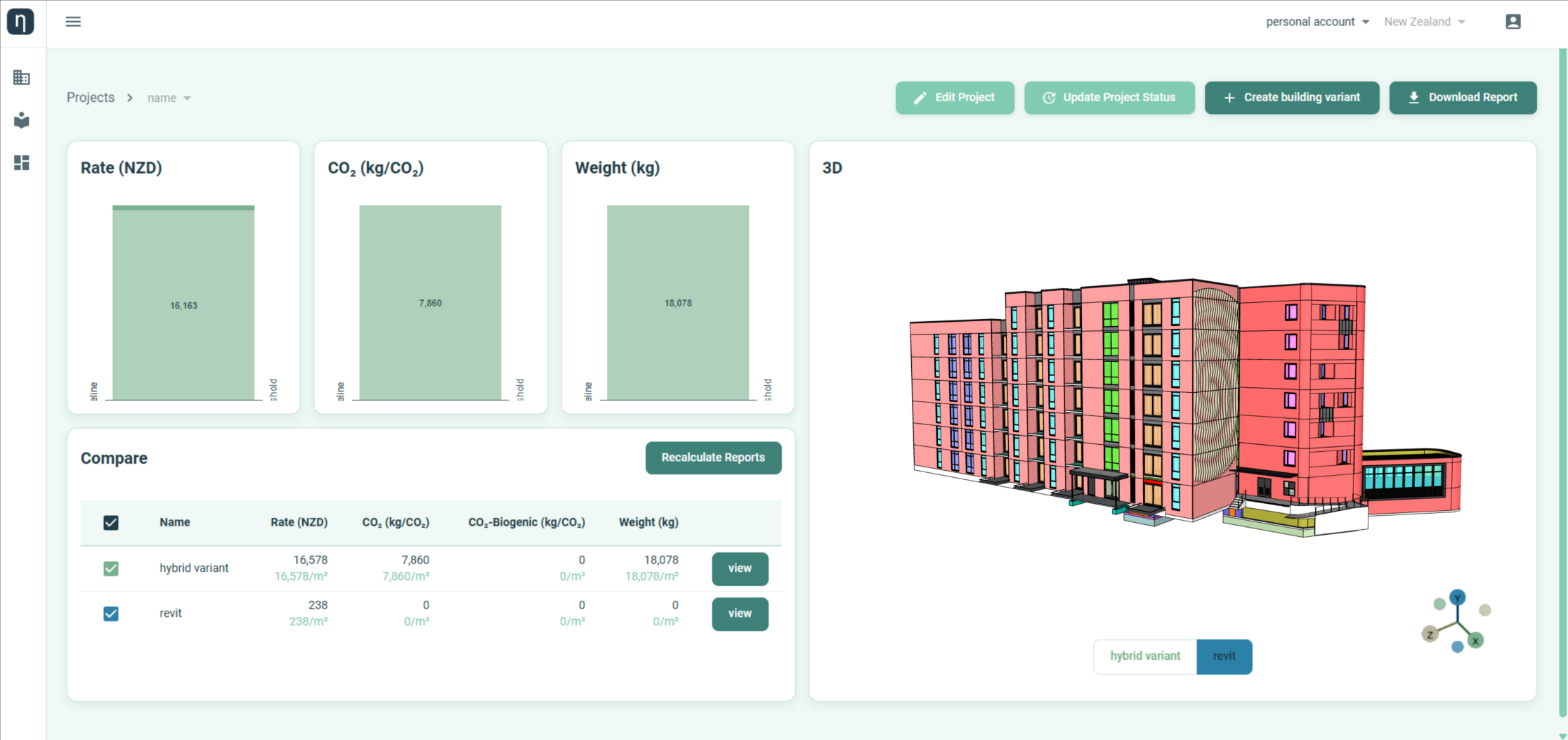Switch 3D view to hybrid variant tab
Viewport: 1568px width, 740px height.
click(x=1145, y=656)
